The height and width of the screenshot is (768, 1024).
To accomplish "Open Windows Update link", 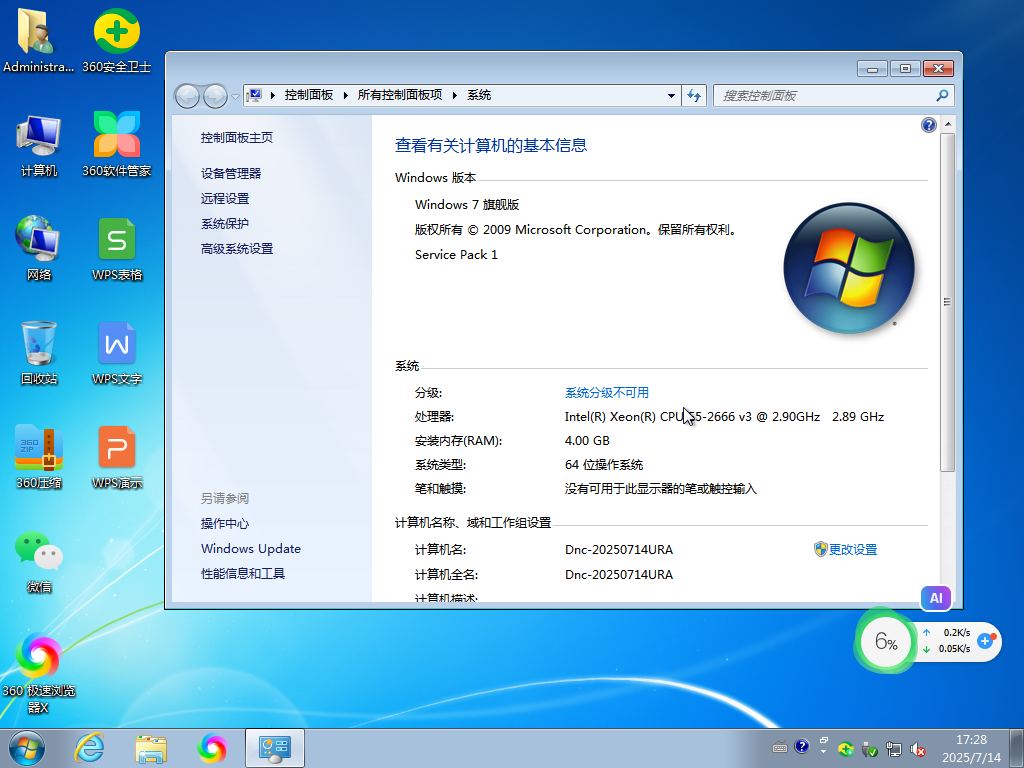I will (x=251, y=549).
